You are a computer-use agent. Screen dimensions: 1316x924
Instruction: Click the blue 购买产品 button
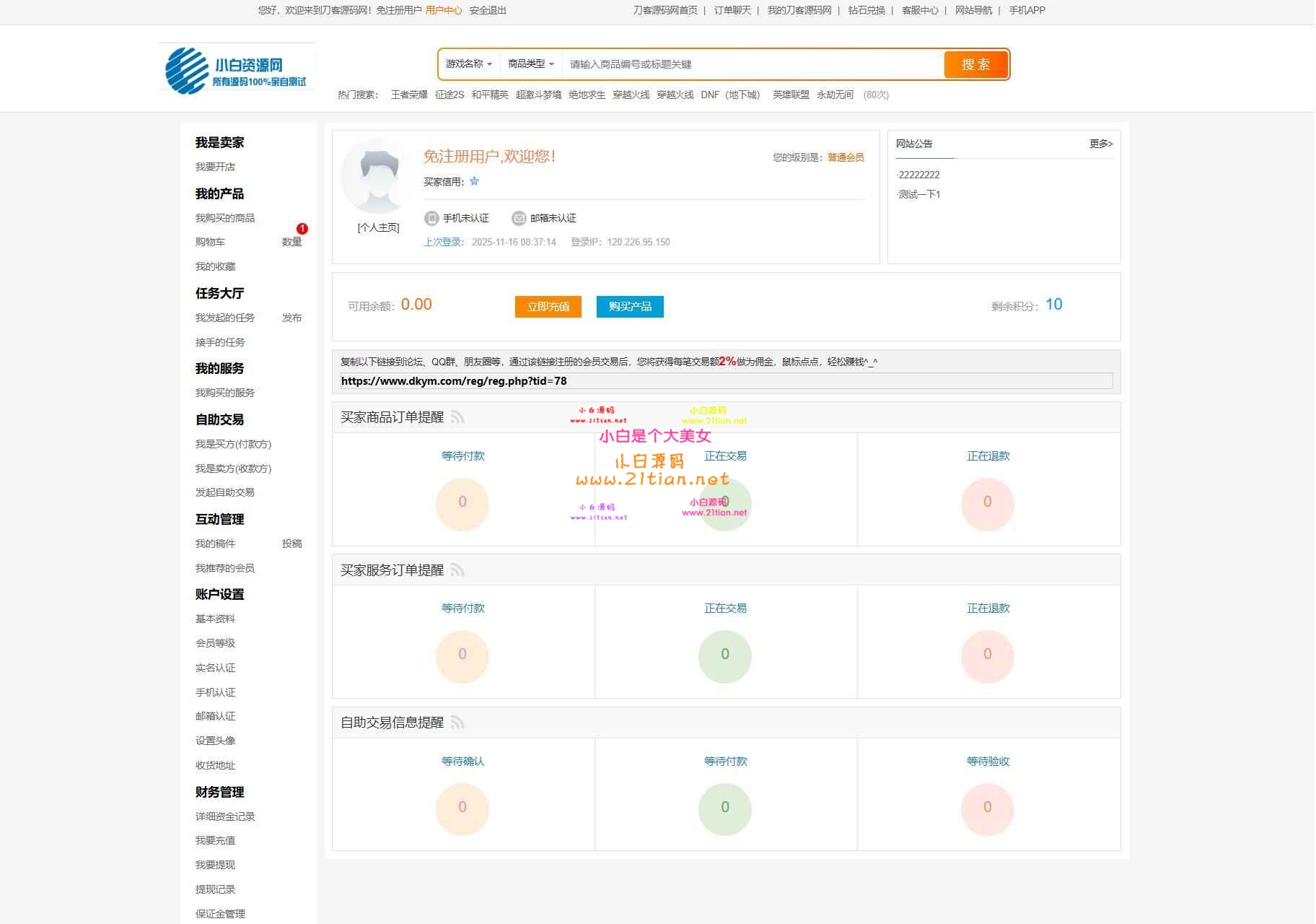click(630, 307)
